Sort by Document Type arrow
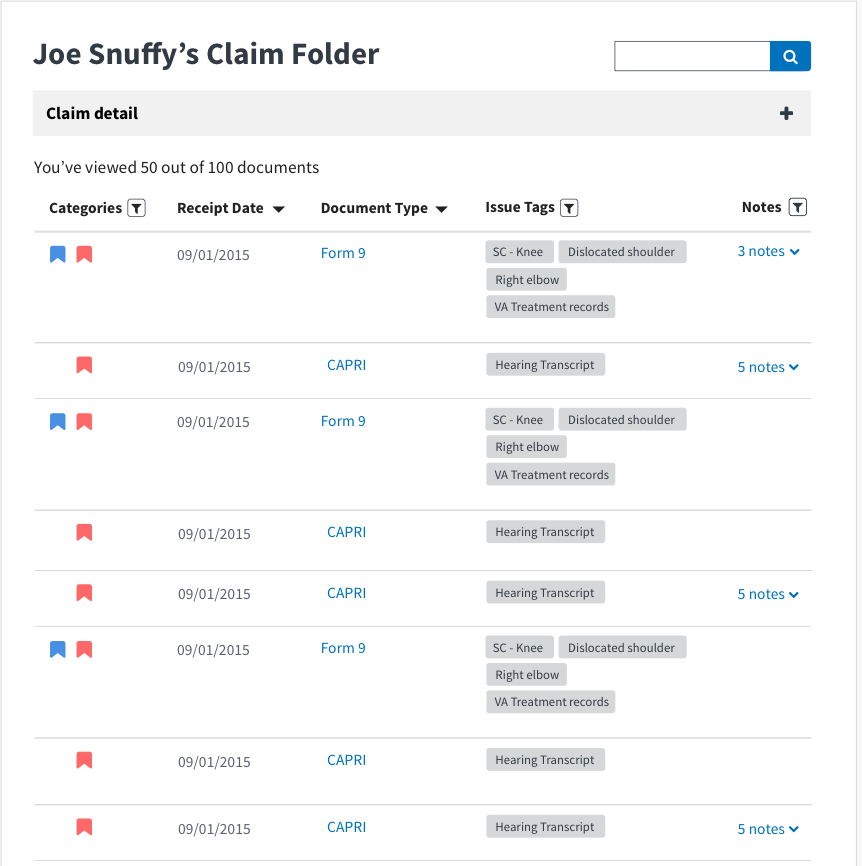The width and height of the screenshot is (862, 866). (x=441, y=209)
